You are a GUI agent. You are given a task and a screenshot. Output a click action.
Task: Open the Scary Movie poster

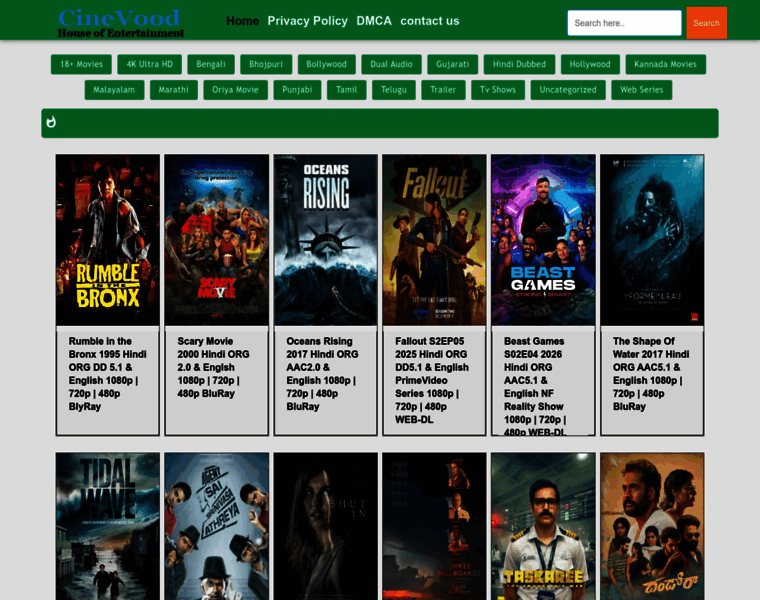pos(217,240)
